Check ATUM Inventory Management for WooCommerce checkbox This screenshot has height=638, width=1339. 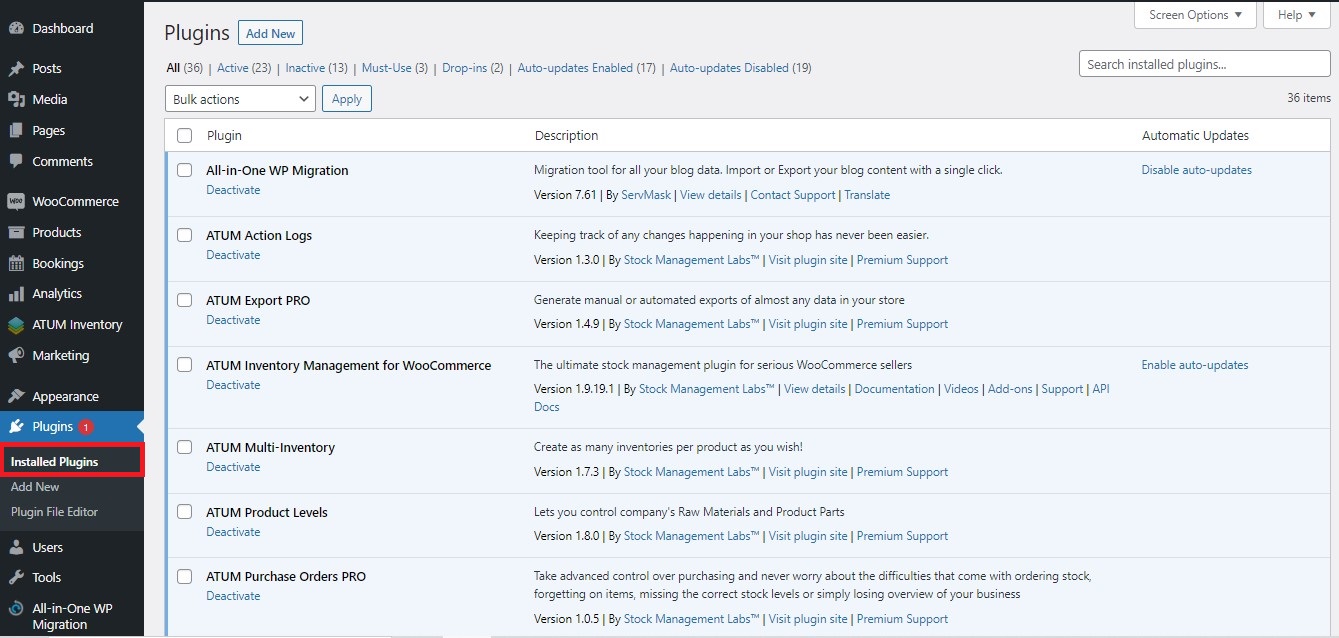tap(184, 365)
